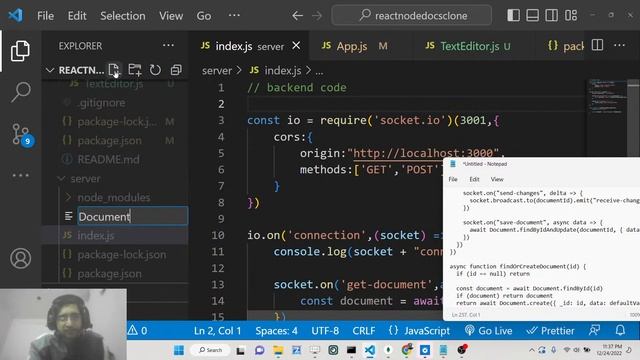Start Go Live server from status bar
Screen dimensions: 640x360
pyautogui.click(x=488, y=331)
